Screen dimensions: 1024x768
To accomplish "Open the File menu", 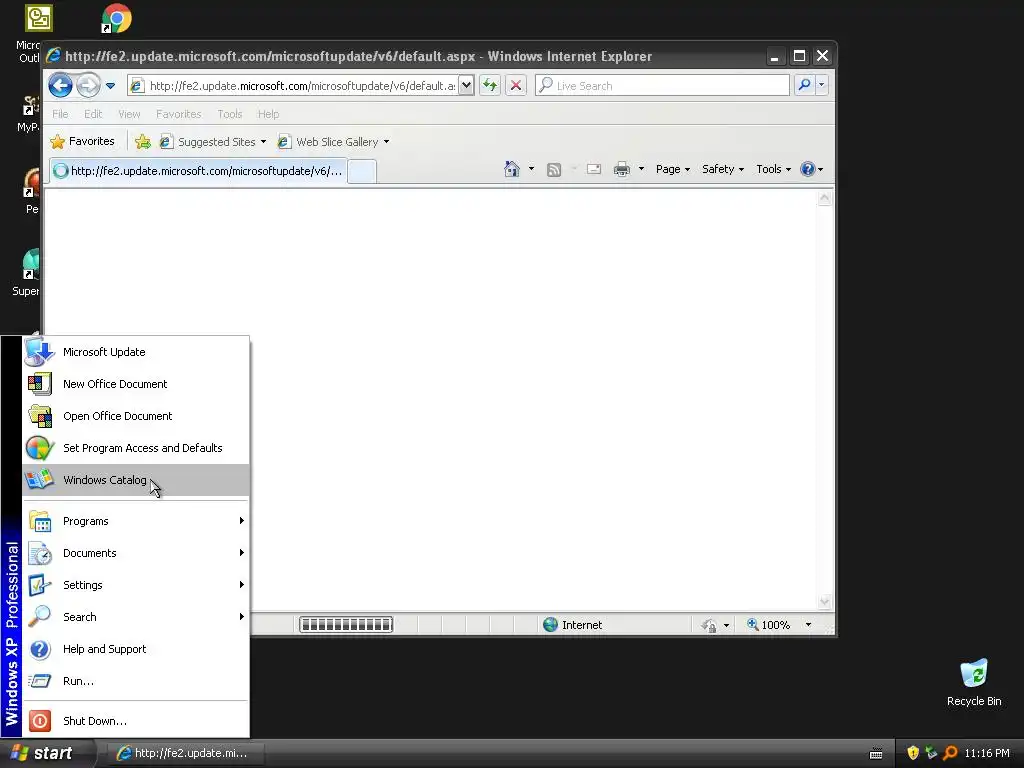I will tap(60, 114).
